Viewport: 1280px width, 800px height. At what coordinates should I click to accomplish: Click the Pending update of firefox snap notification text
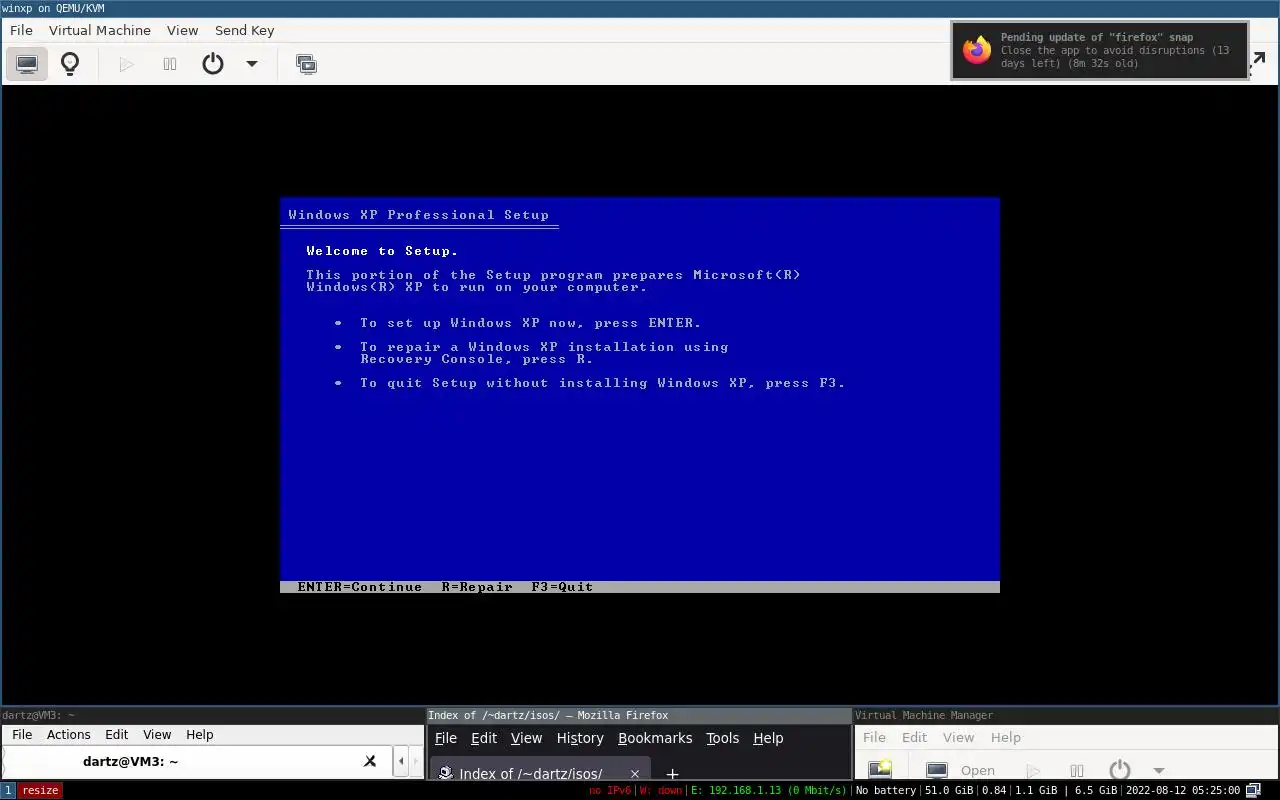[x=1097, y=37]
